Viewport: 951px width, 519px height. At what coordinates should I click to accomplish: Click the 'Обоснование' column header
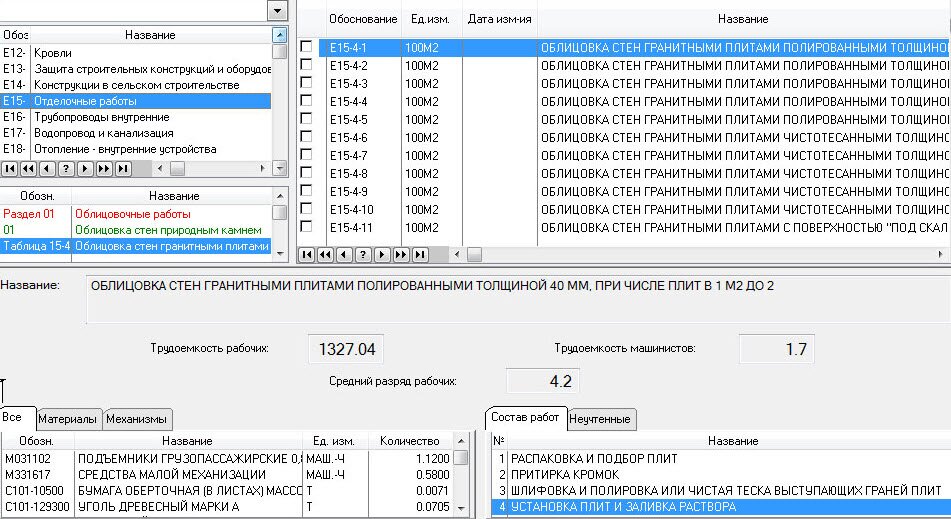[x=363, y=19]
